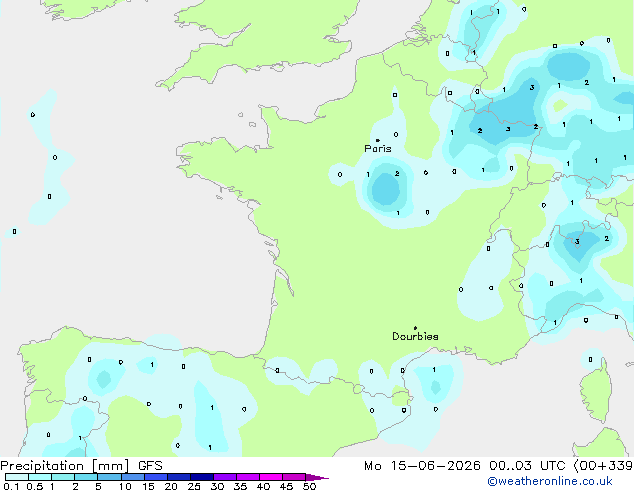634x490 pixels.
Task: Click the legend label '0.5'
Action: [34, 486]
